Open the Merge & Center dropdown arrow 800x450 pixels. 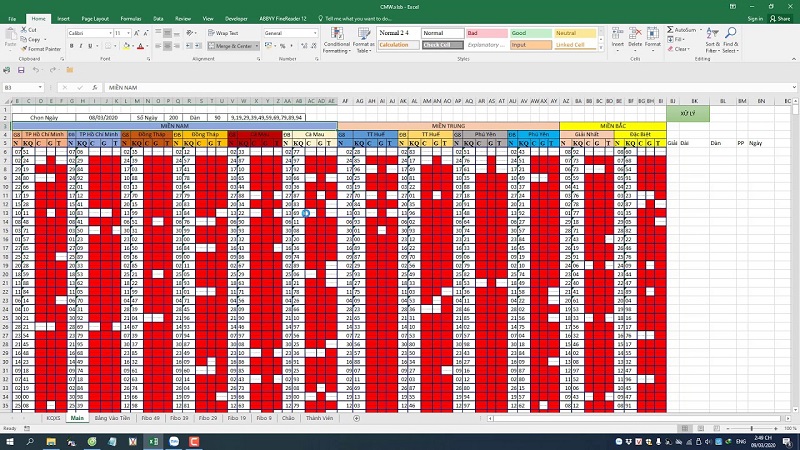pyautogui.click(x=257, y=46)
